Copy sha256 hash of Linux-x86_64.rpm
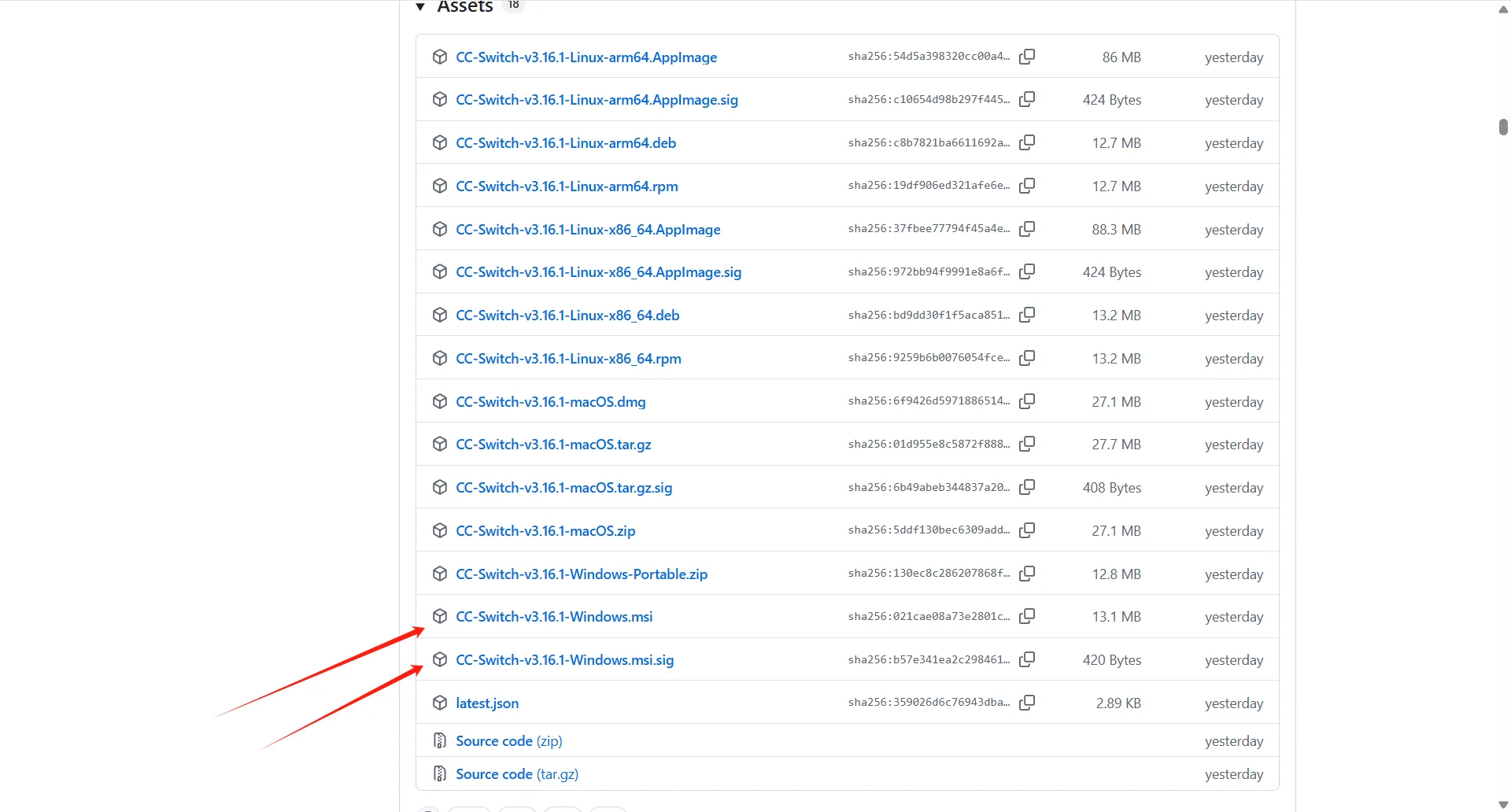The image size is (1511, 812). pyautogui.click(x=1027, y=358)
